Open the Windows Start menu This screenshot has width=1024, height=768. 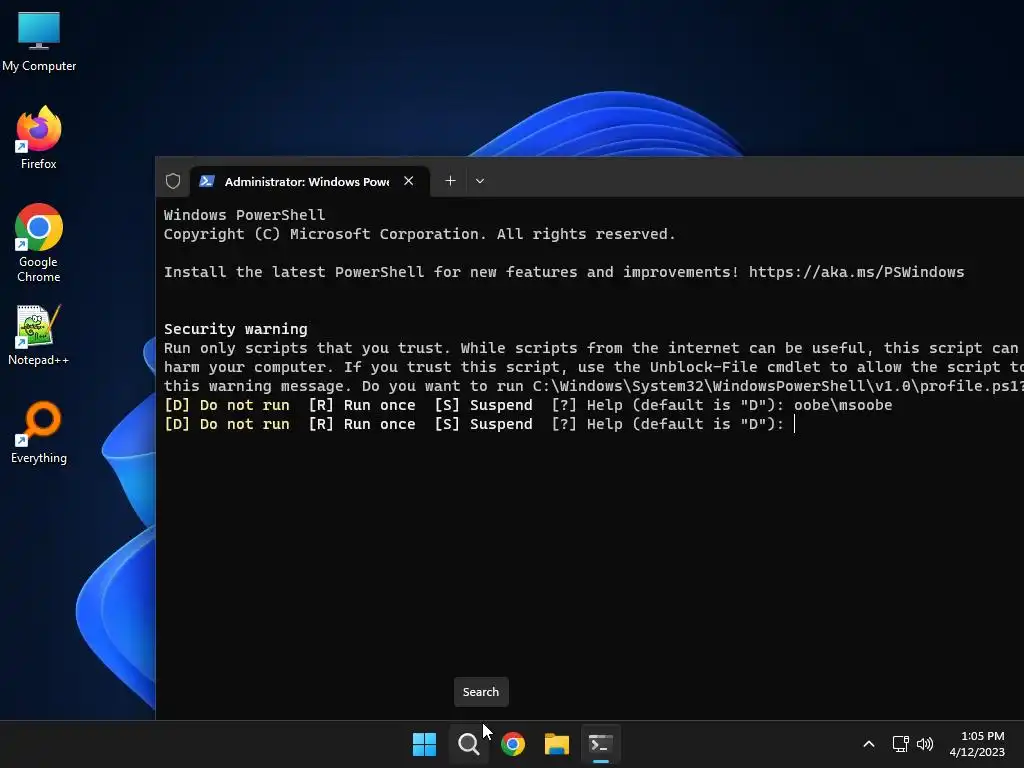(424, 744)
